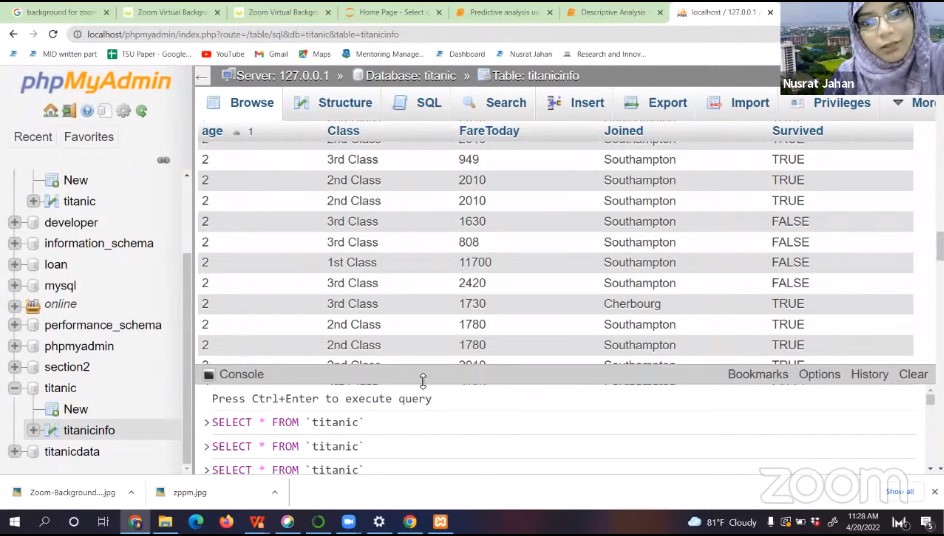The height and width of the screenshot is (536, 944).
Task: Go to phpMyAdmin home via house icon
Action: pyautogui.click(x=51, y=111)
